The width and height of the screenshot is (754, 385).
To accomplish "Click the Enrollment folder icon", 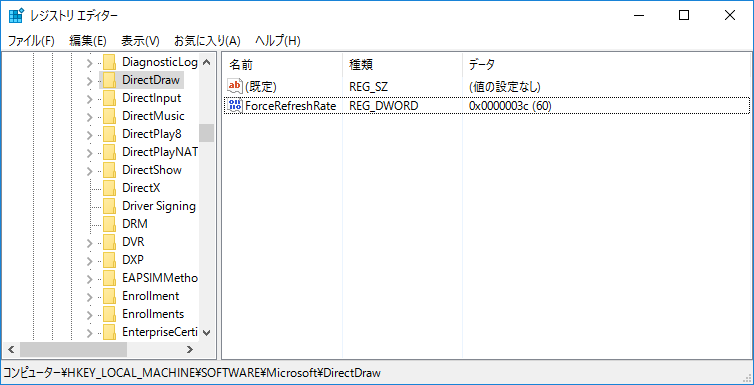I will pyautogui.click(x=110, y=296).
